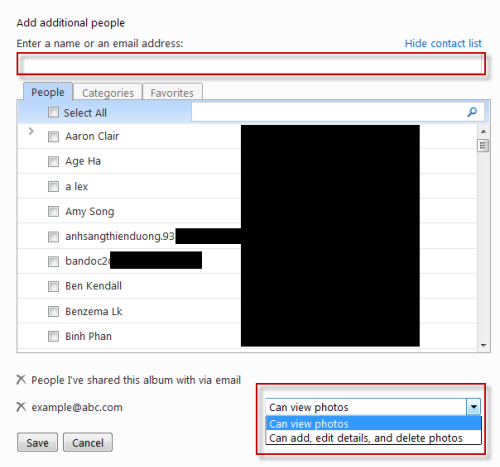The height and width of the screenshot is (467, 500).
Task: Click the Save button
Action: click(37, 442)
